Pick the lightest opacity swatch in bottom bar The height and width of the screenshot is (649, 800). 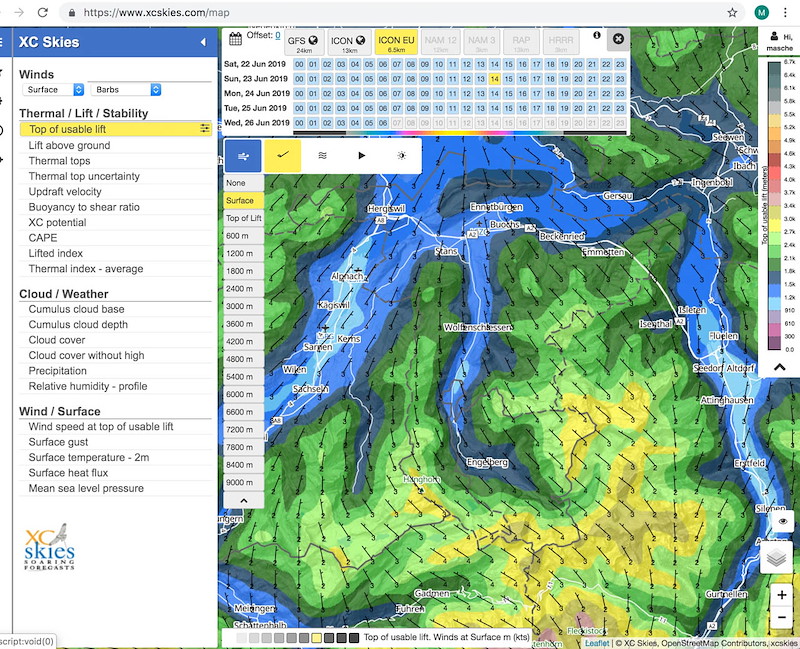coord(241,638)
